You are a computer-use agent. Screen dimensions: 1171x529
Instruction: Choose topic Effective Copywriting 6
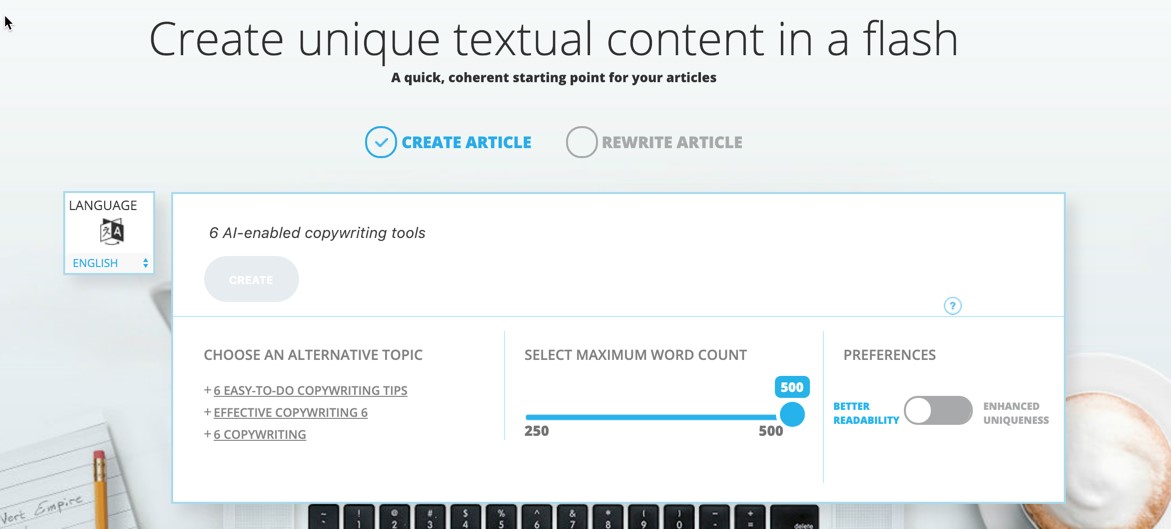coord(291,412)
